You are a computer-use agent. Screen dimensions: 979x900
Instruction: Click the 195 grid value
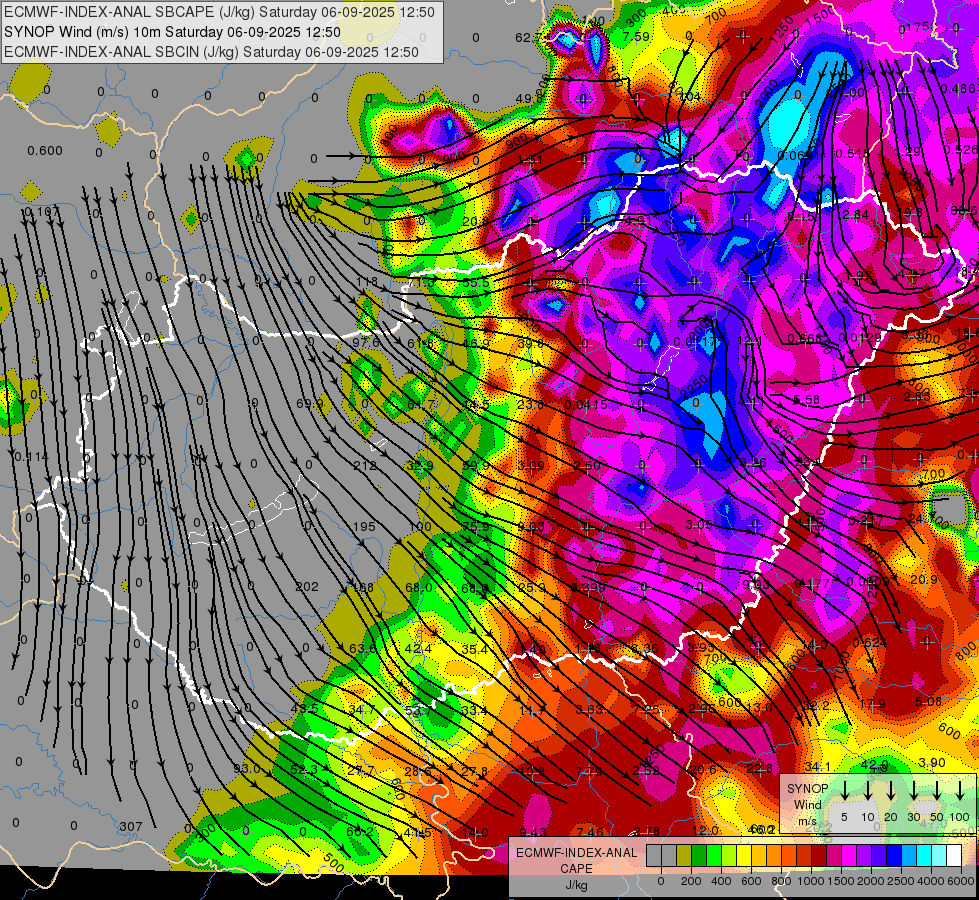pyautogui.click(x=364, y=527)
